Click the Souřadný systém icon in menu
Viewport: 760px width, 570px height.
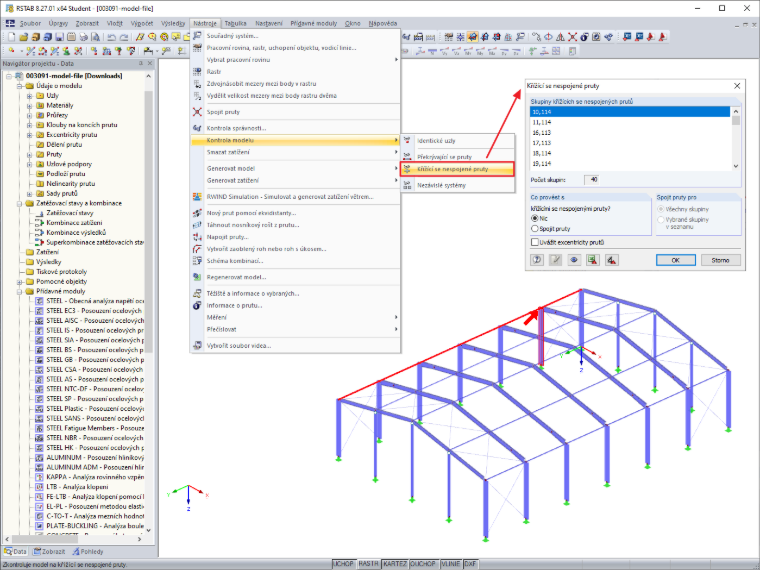click(197, 36)
